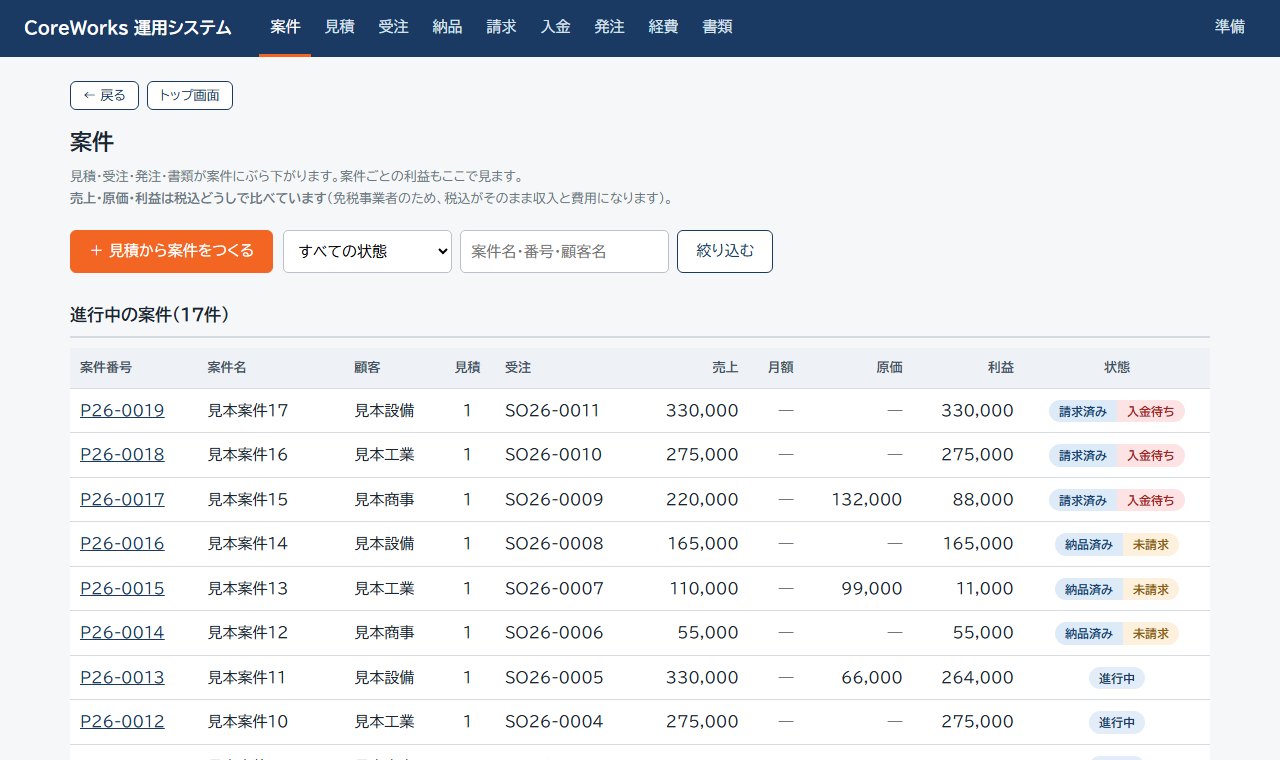Click the 利益 column header
This screenshot has width=1280, height=760.
[1001, 367]
